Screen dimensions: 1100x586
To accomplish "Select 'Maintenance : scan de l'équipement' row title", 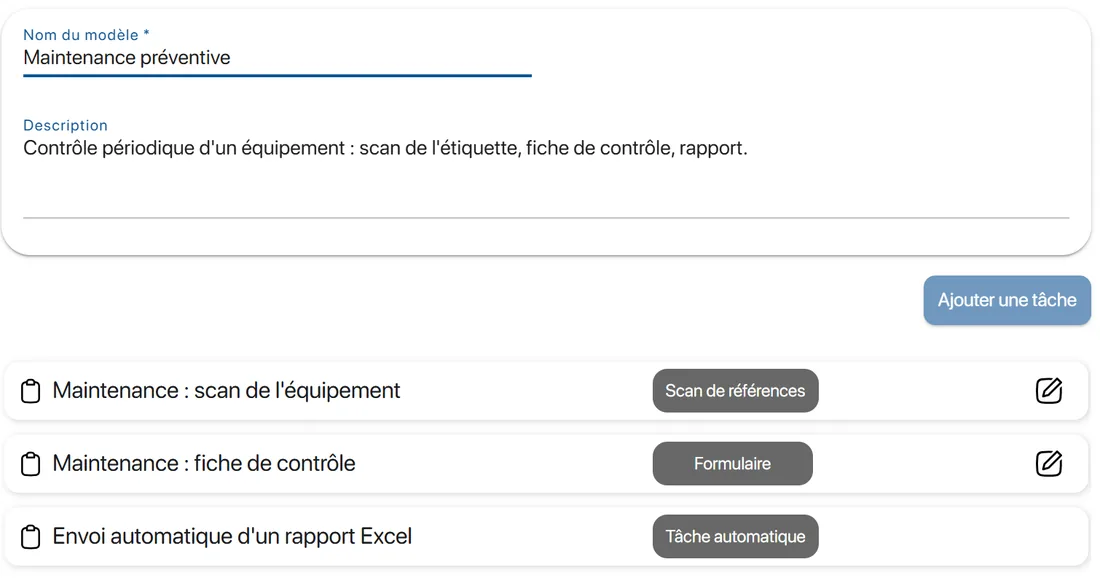I will tap(226, 390).
